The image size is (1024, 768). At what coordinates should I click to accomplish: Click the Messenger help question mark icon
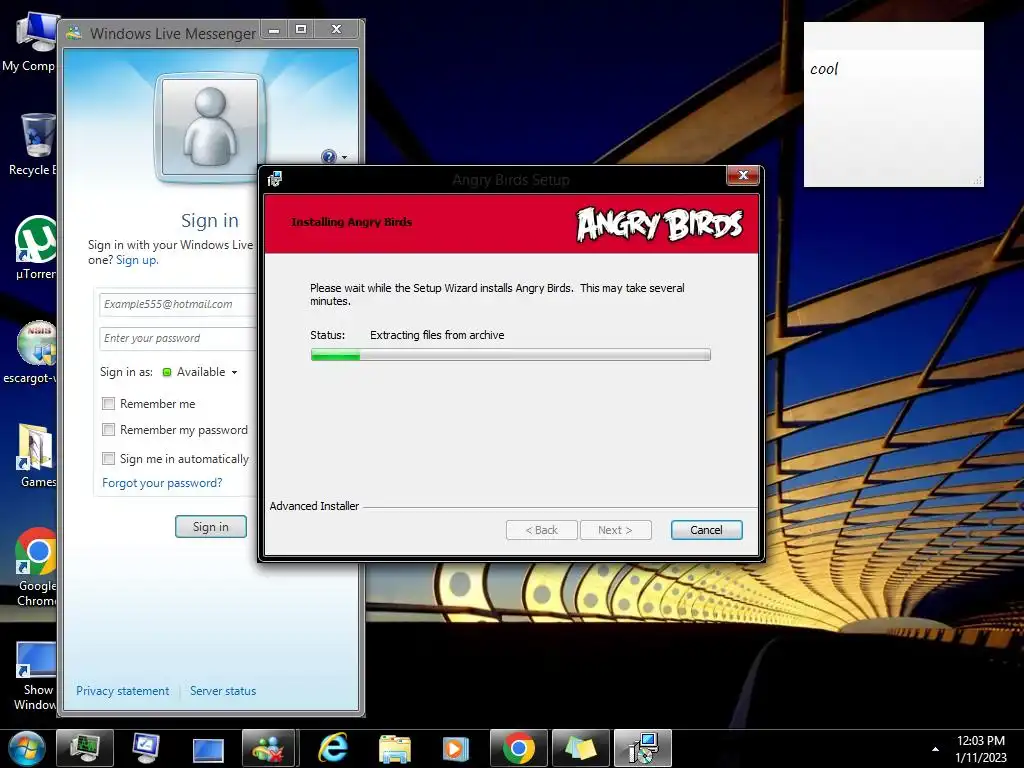[328, 157]
